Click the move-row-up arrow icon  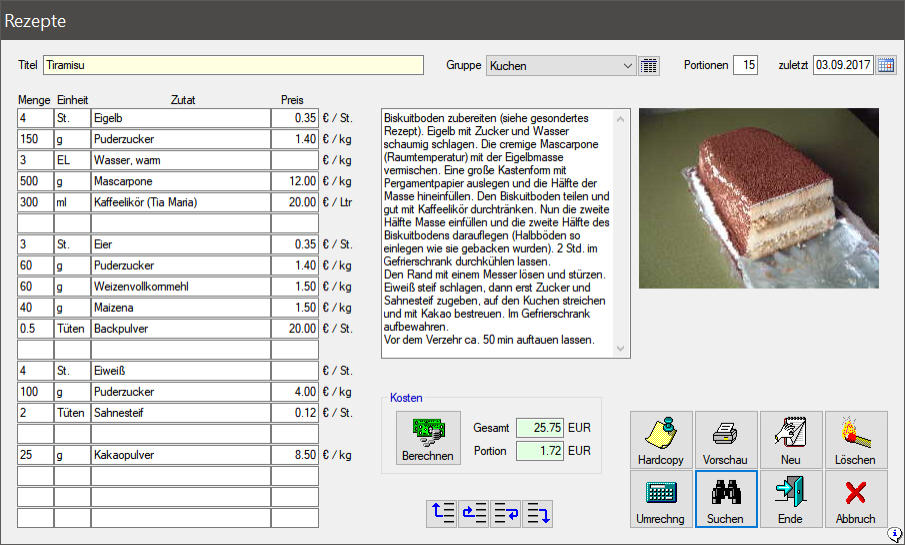442,514
